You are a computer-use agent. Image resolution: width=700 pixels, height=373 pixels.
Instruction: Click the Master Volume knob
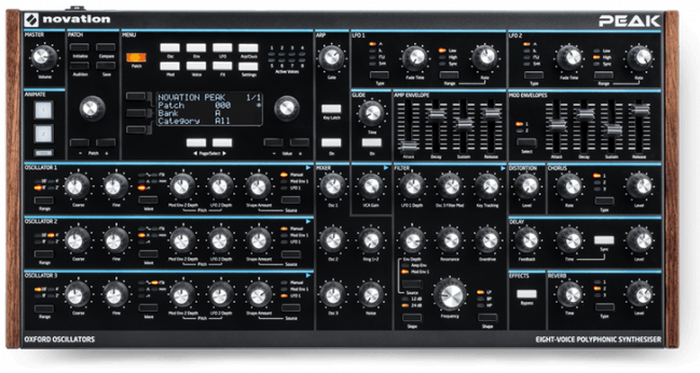tap(44, 57)
